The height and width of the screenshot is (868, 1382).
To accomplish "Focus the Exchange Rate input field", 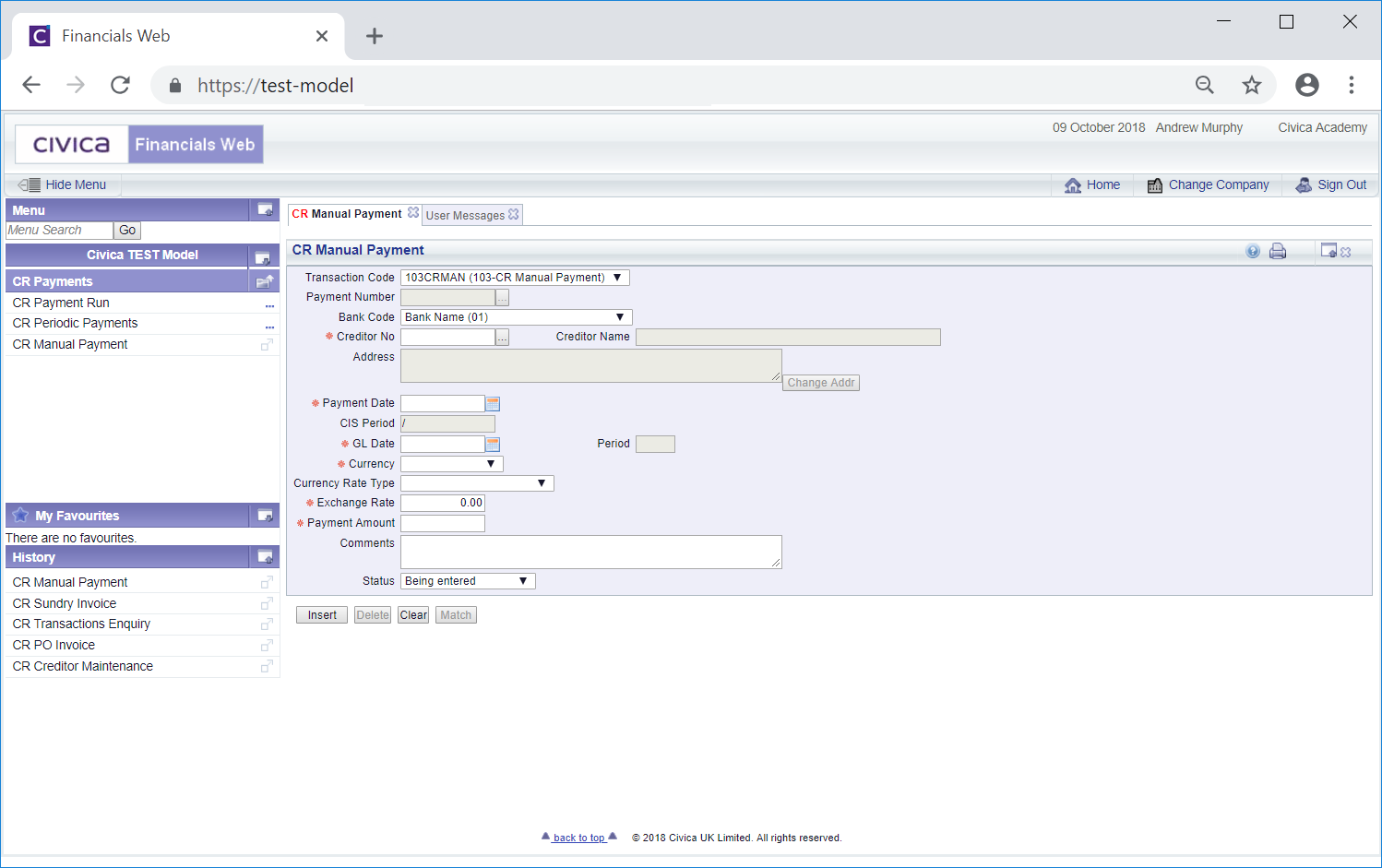I will tap(443, 503).
